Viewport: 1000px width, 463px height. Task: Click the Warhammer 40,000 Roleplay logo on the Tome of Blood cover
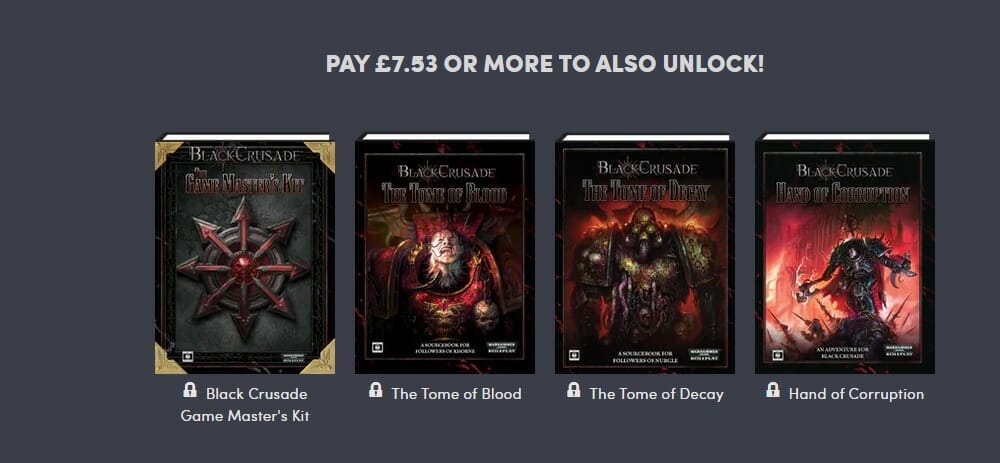click(x=503, y=348)
